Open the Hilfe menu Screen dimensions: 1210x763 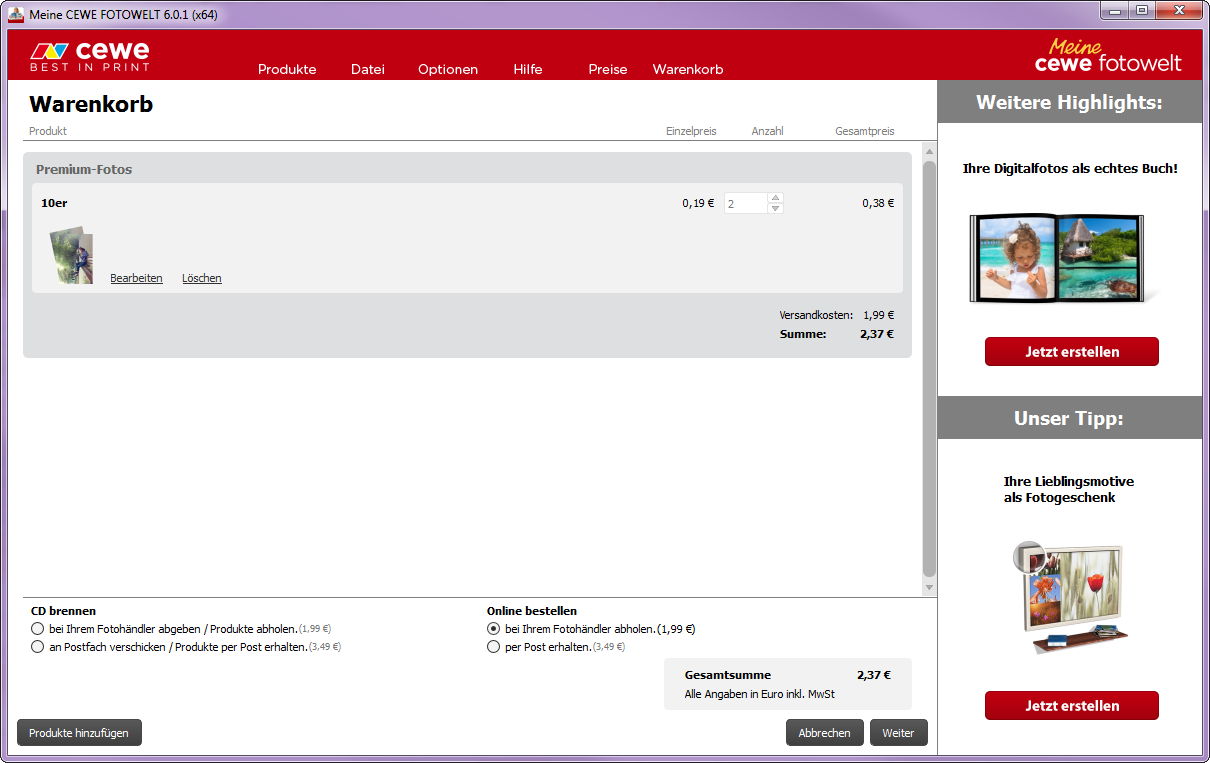528,69
